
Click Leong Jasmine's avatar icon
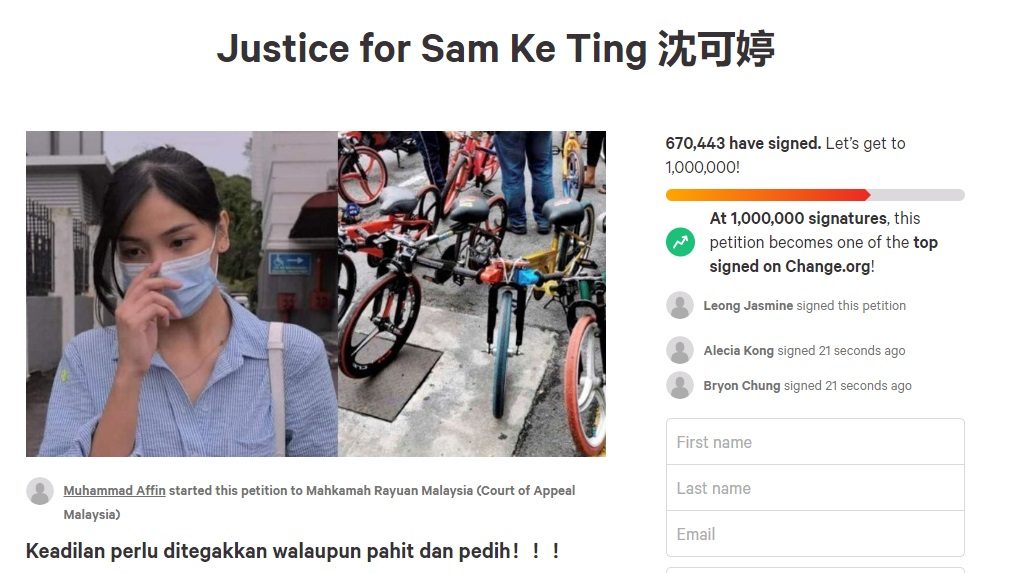pos(680,305)
